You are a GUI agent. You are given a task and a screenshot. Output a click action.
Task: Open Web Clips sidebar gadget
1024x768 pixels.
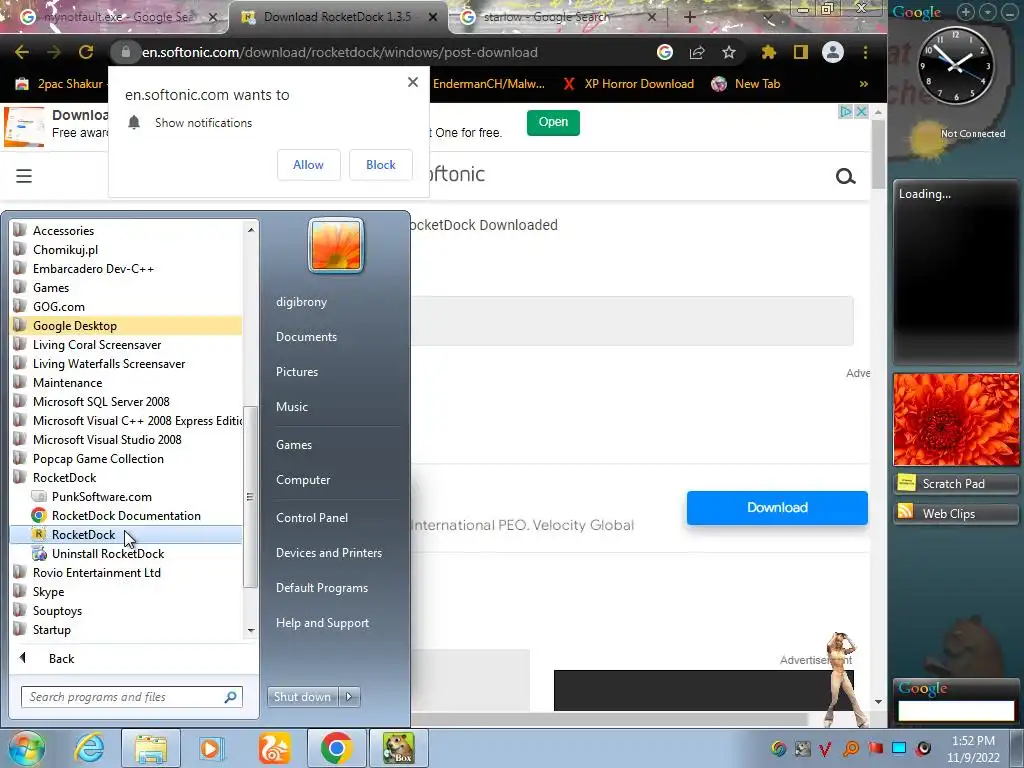(955, 514)
